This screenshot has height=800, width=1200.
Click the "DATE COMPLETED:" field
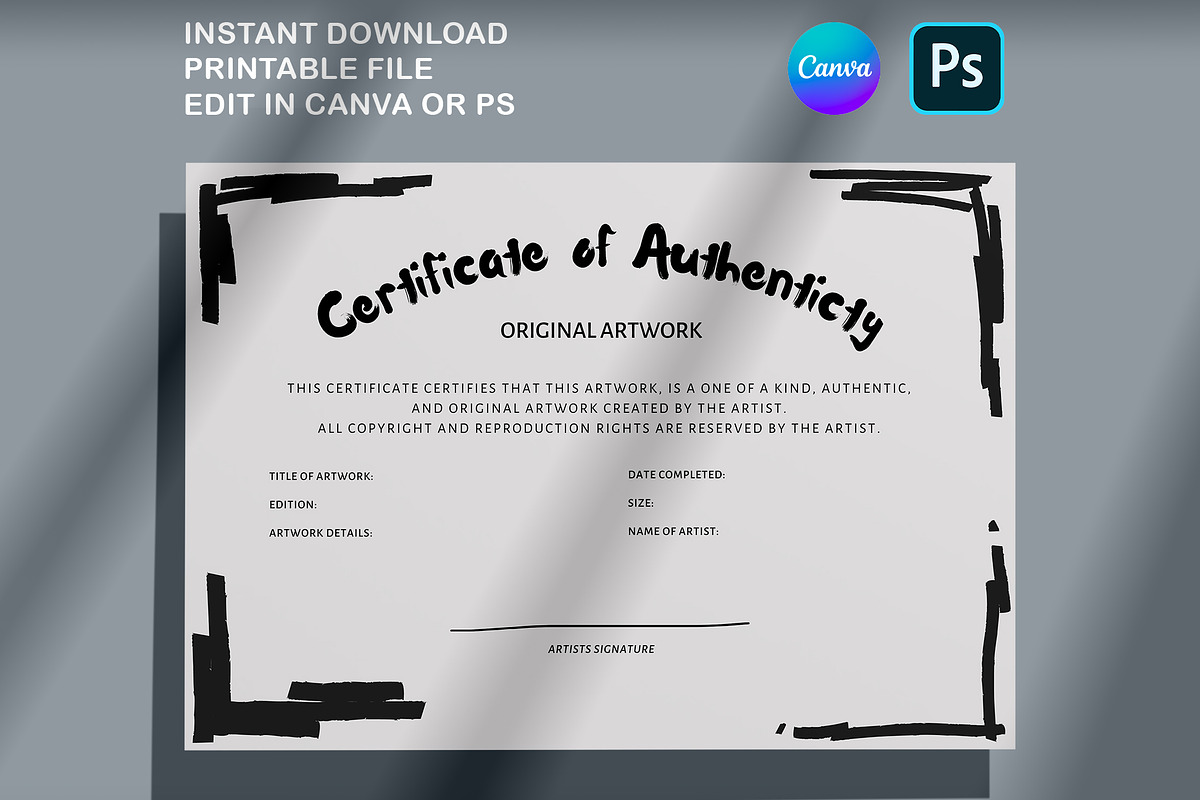coord(676,475)
